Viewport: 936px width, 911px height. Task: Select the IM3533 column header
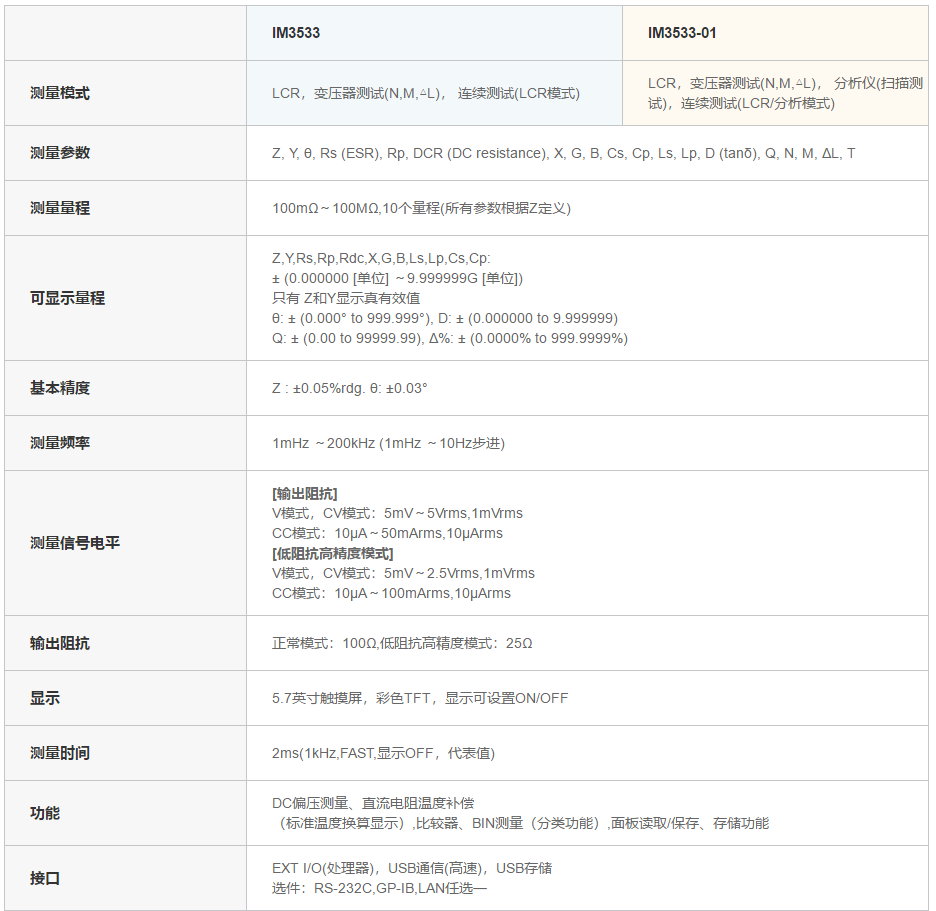[x=295, y=33]
